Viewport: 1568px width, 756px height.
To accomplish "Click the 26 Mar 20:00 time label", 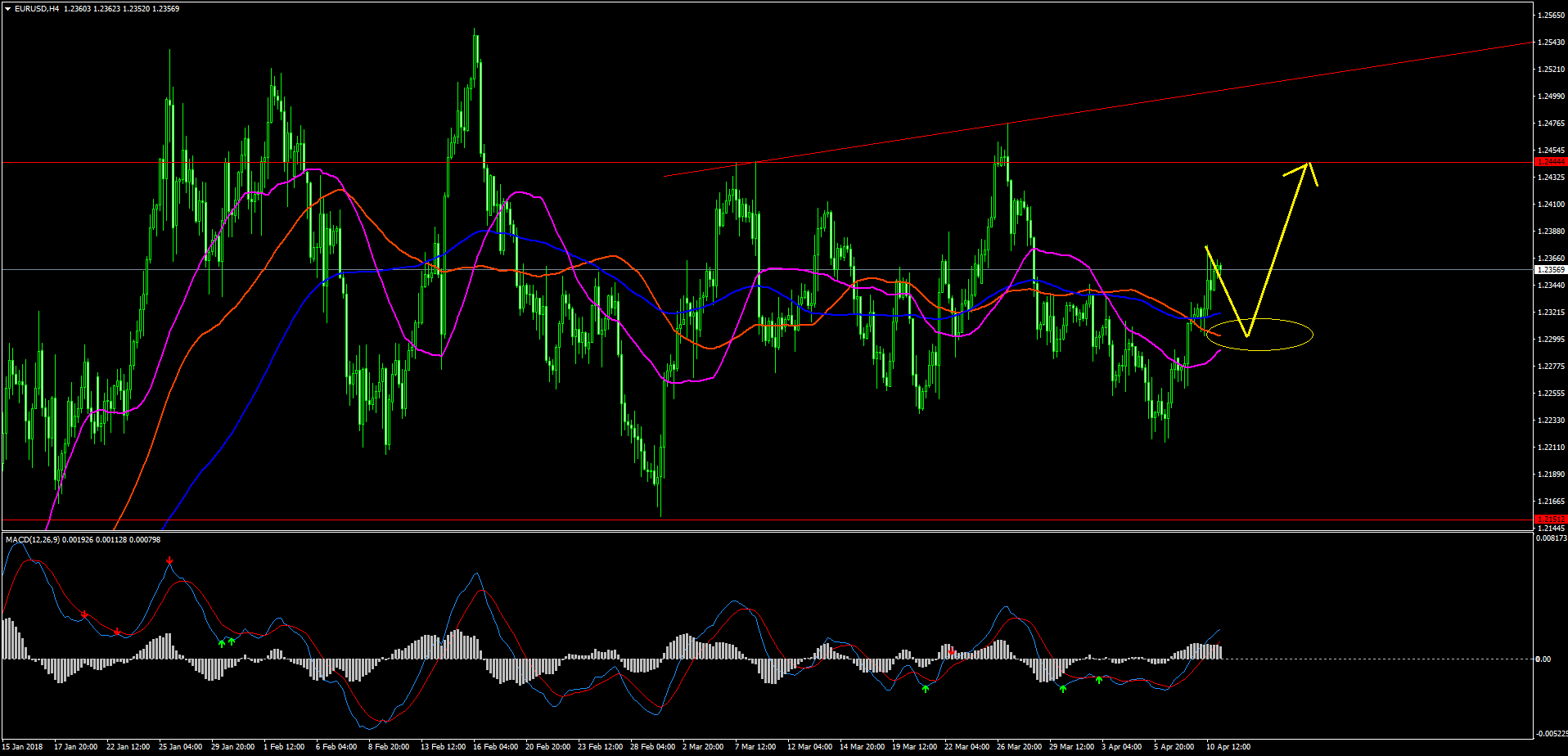I will (x=1019, y=747).
